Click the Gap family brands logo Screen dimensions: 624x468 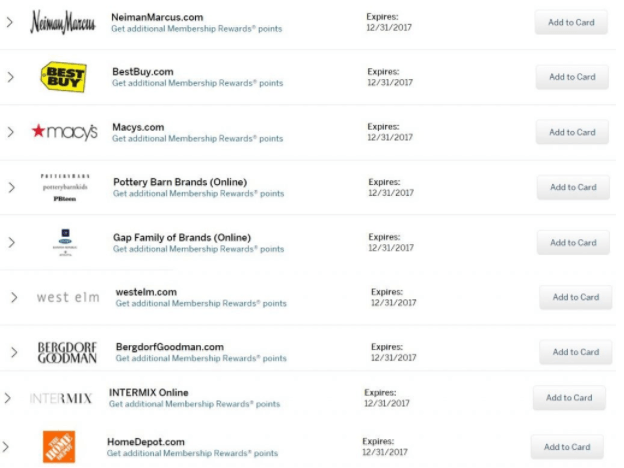click(65, 242)
